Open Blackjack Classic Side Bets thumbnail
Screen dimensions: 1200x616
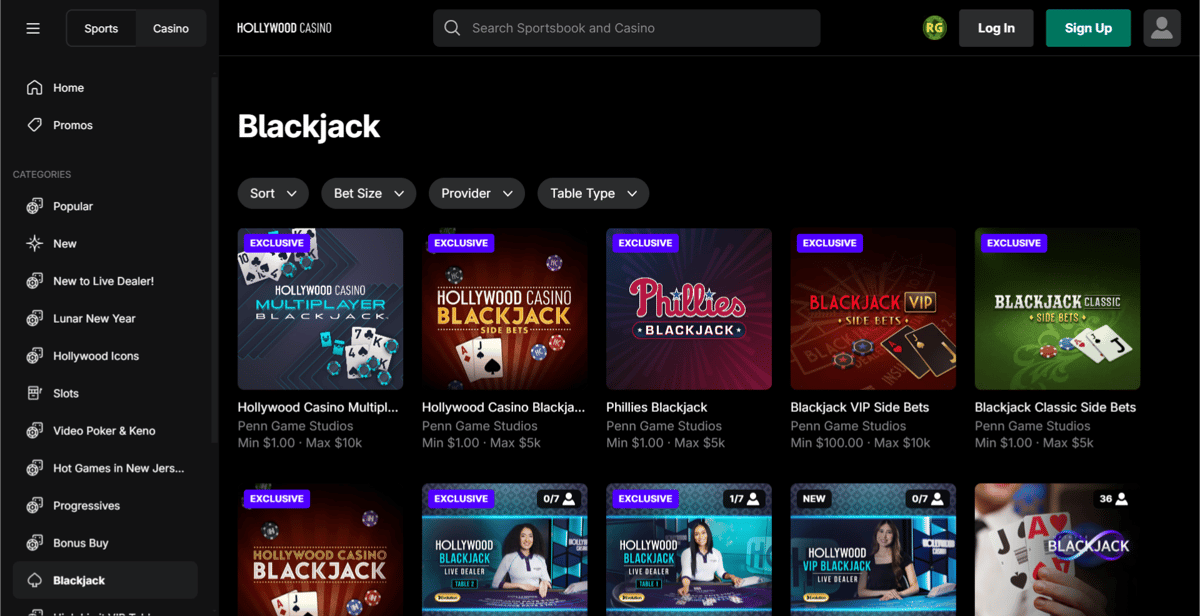tap(1057, 308)
